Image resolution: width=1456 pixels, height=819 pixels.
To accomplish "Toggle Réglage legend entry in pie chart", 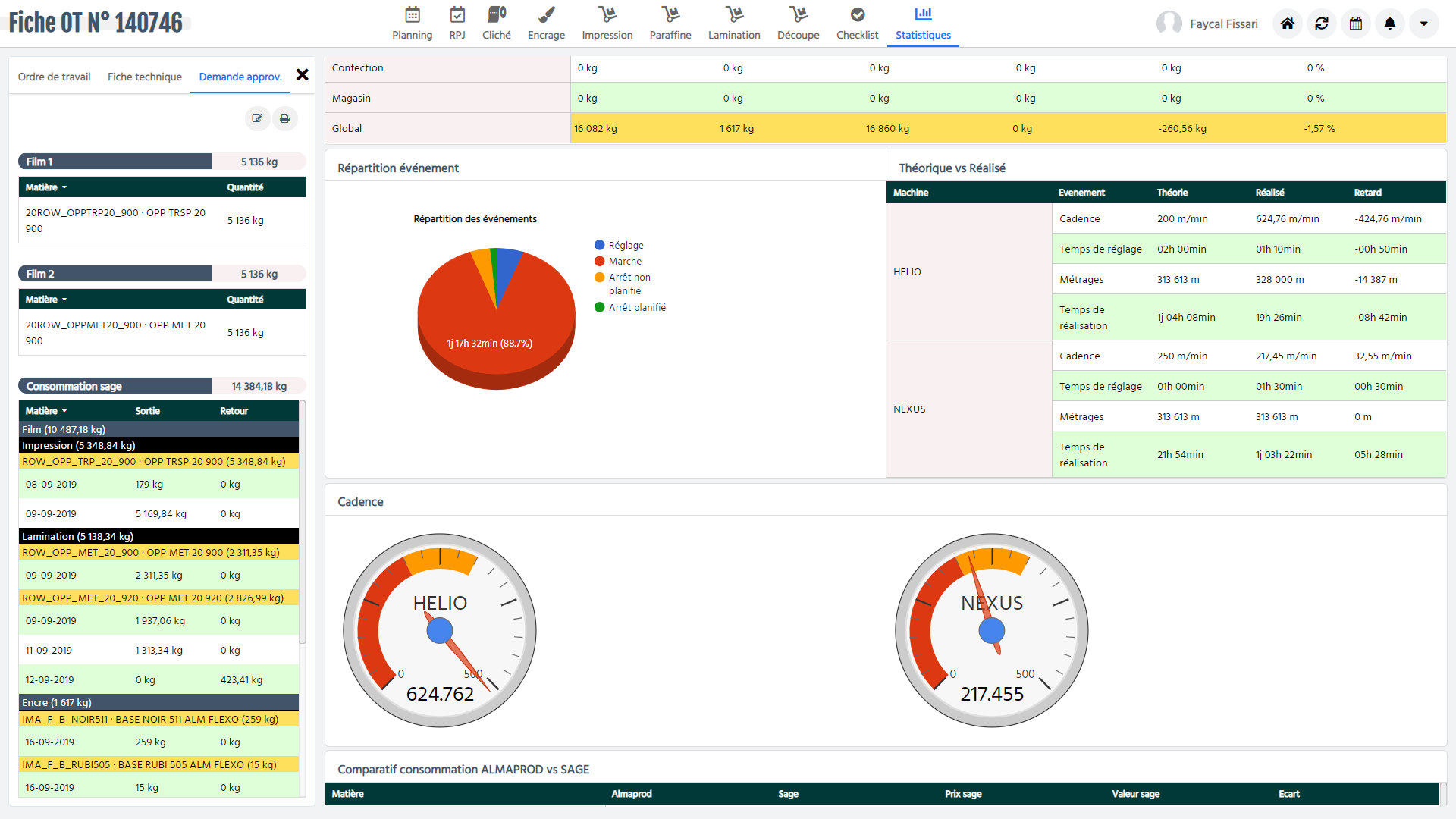I will pos(625,245).
